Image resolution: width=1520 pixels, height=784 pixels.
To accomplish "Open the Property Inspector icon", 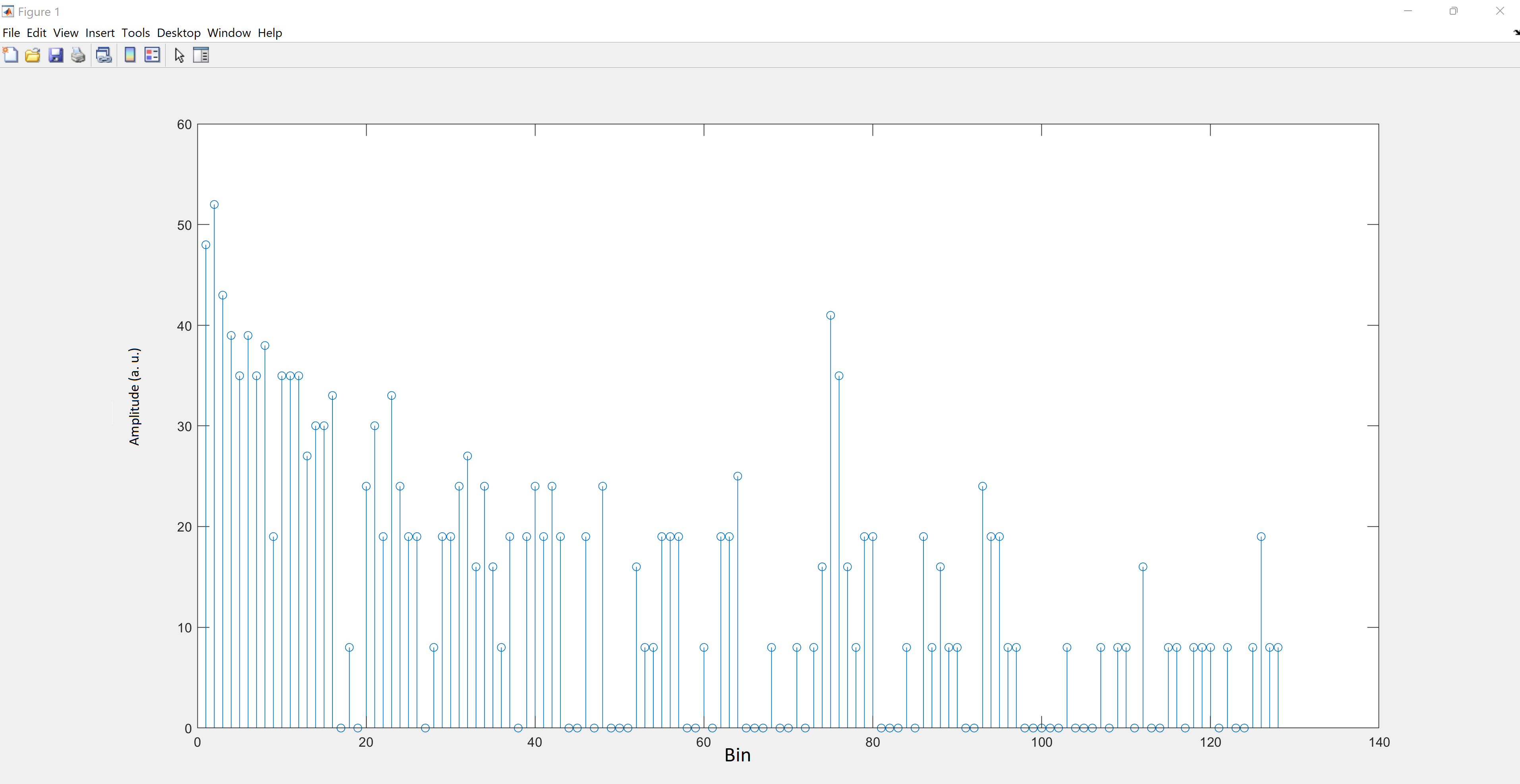I will click(201, 56).
